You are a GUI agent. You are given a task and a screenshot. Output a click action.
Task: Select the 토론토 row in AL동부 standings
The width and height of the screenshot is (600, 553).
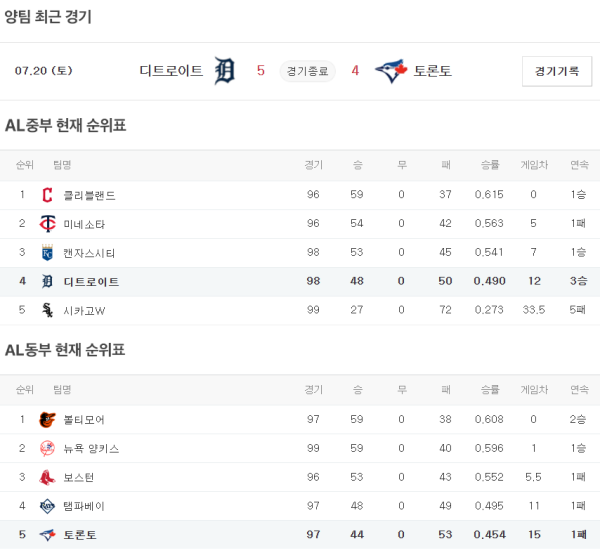[300, 536]
